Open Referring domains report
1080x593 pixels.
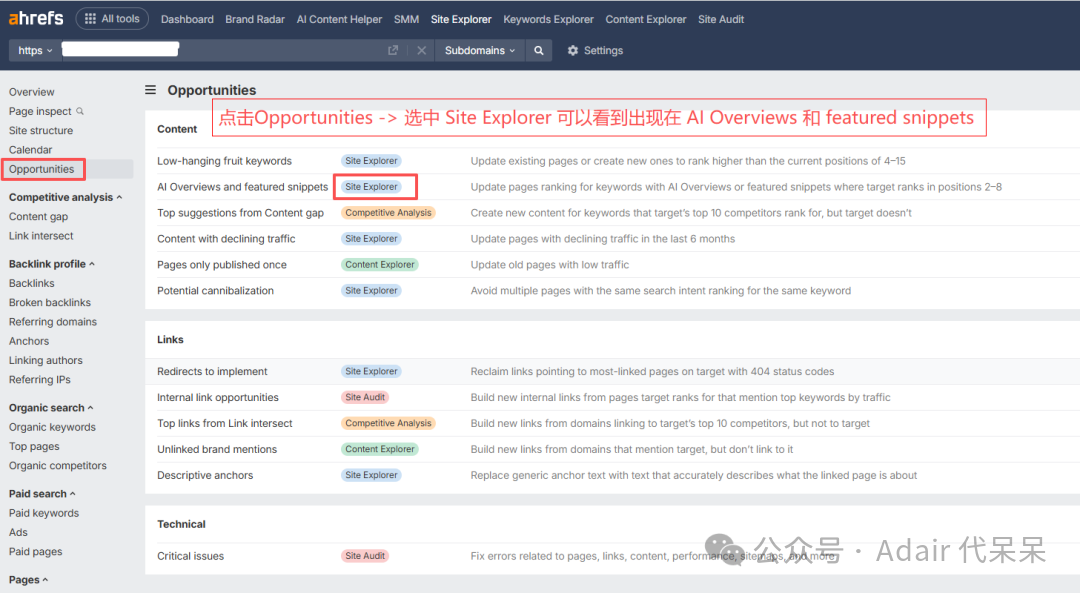click(53, 322)
